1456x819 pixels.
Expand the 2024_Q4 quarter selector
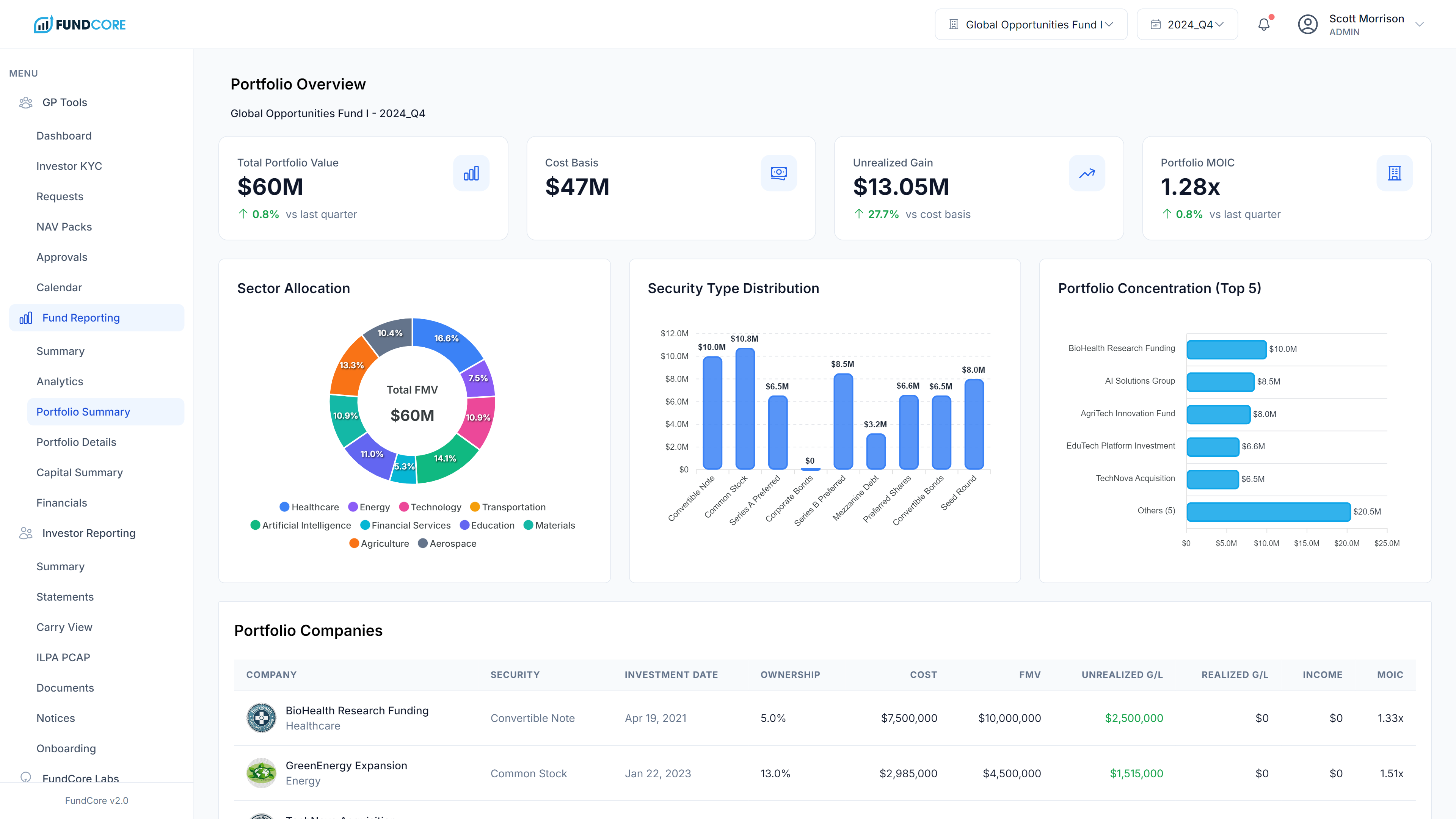click(x=1187, y=24)
